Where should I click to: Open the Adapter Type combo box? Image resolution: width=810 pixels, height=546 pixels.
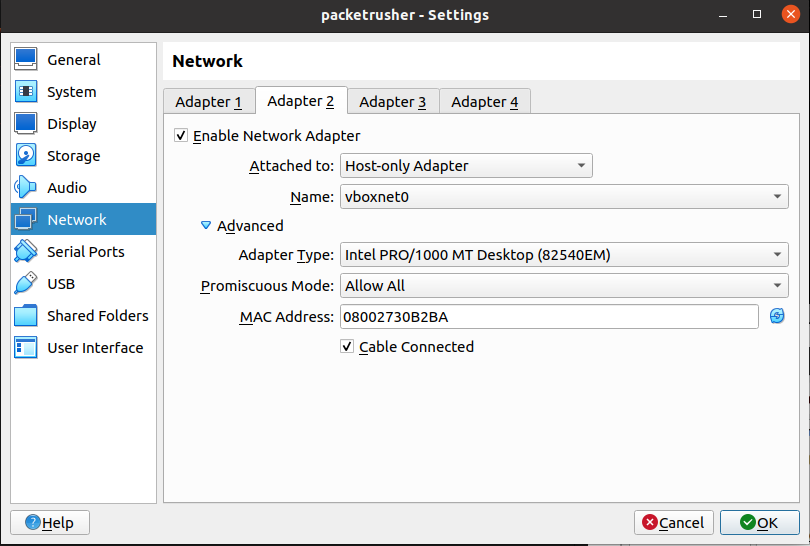[x=564, y=255]
